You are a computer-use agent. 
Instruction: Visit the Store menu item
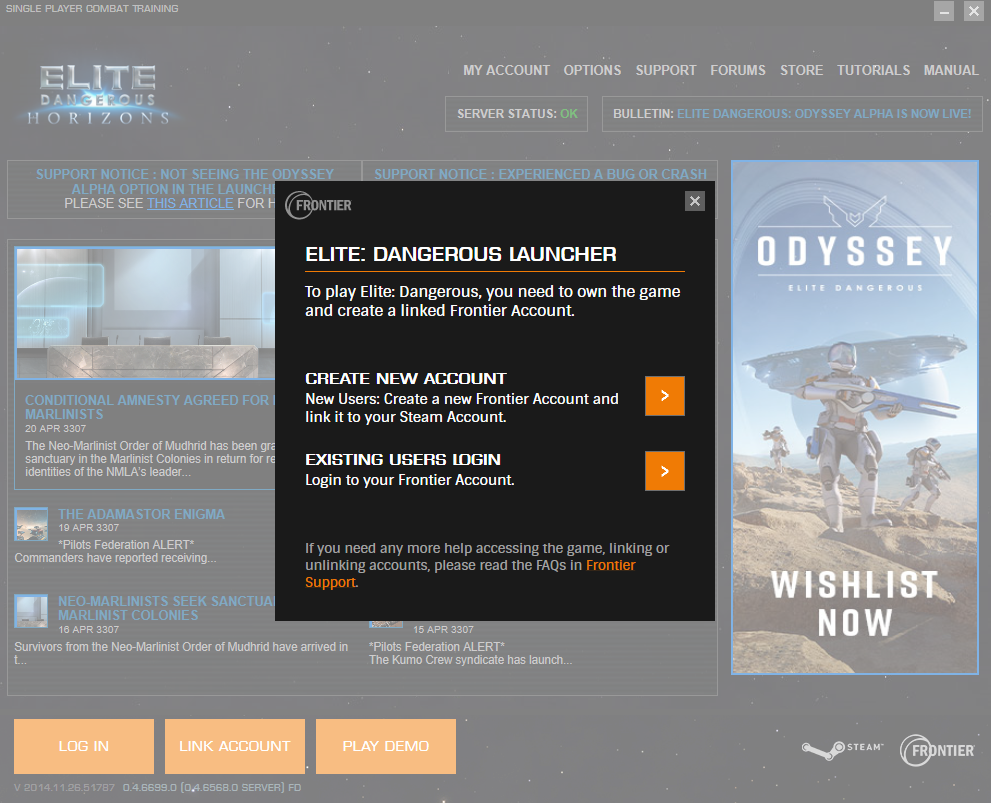coord(801,70)
